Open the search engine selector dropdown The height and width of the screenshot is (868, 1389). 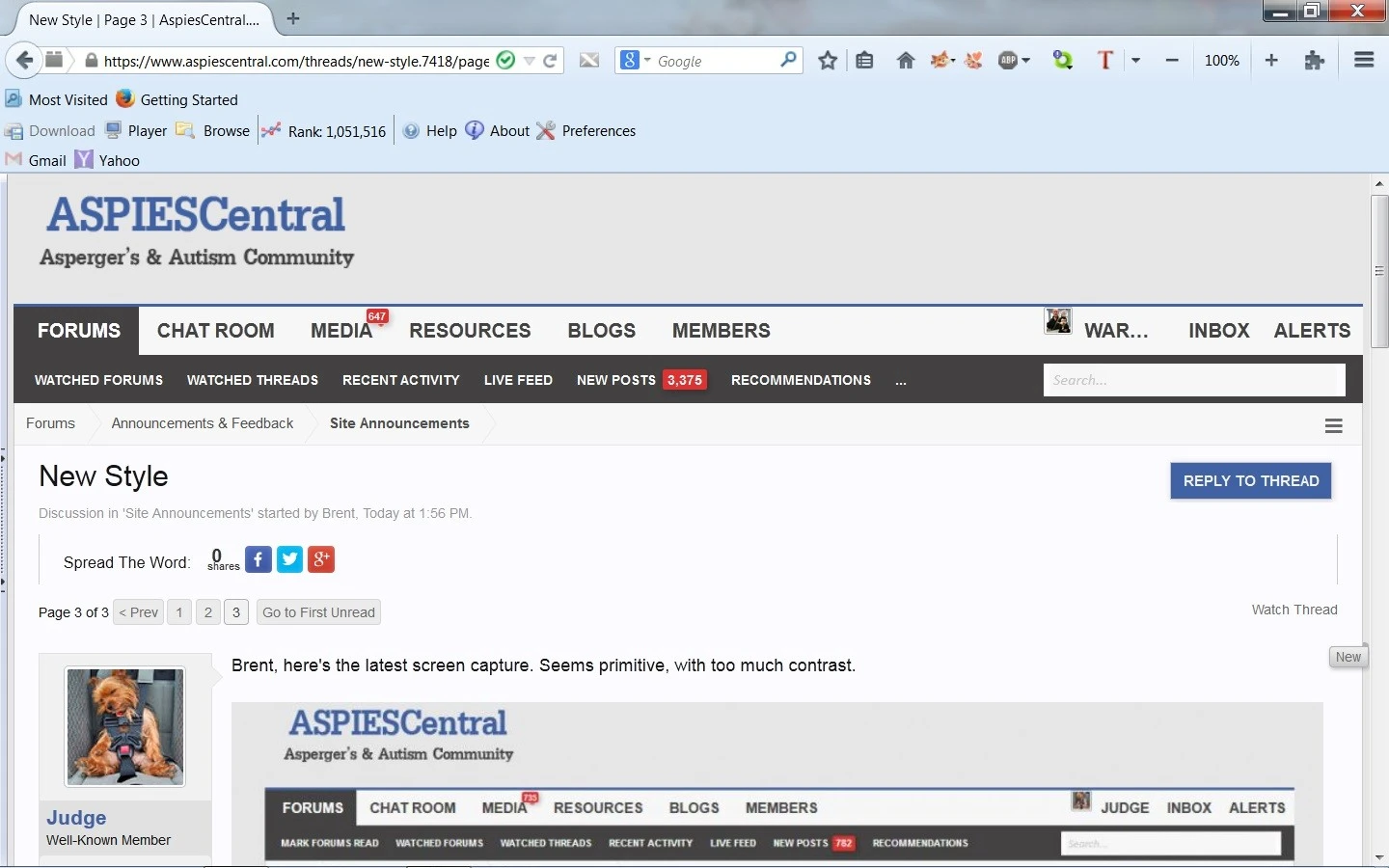tap(647, 61)
